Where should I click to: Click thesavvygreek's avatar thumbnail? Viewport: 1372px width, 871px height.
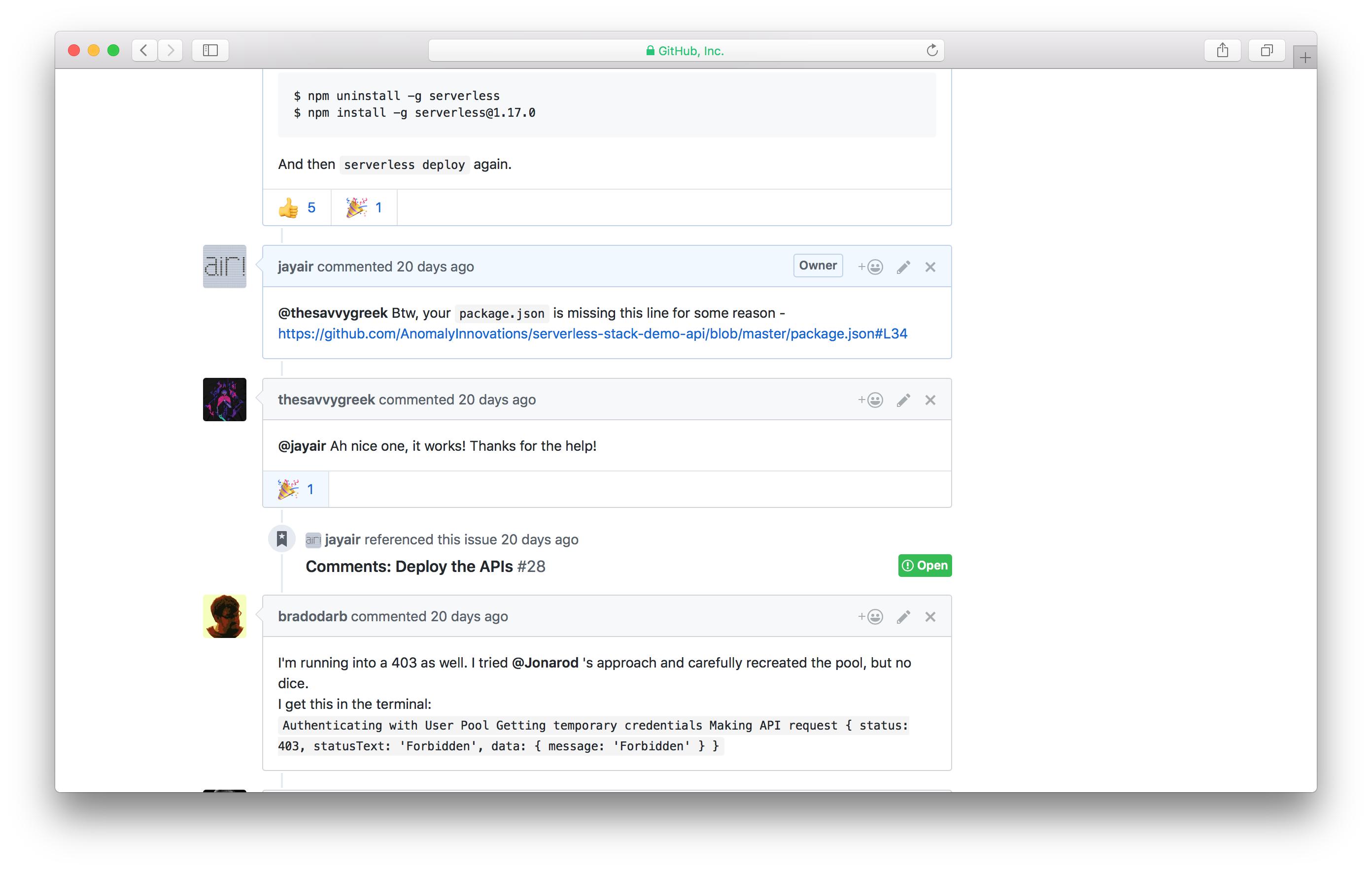tap(225, 400)
